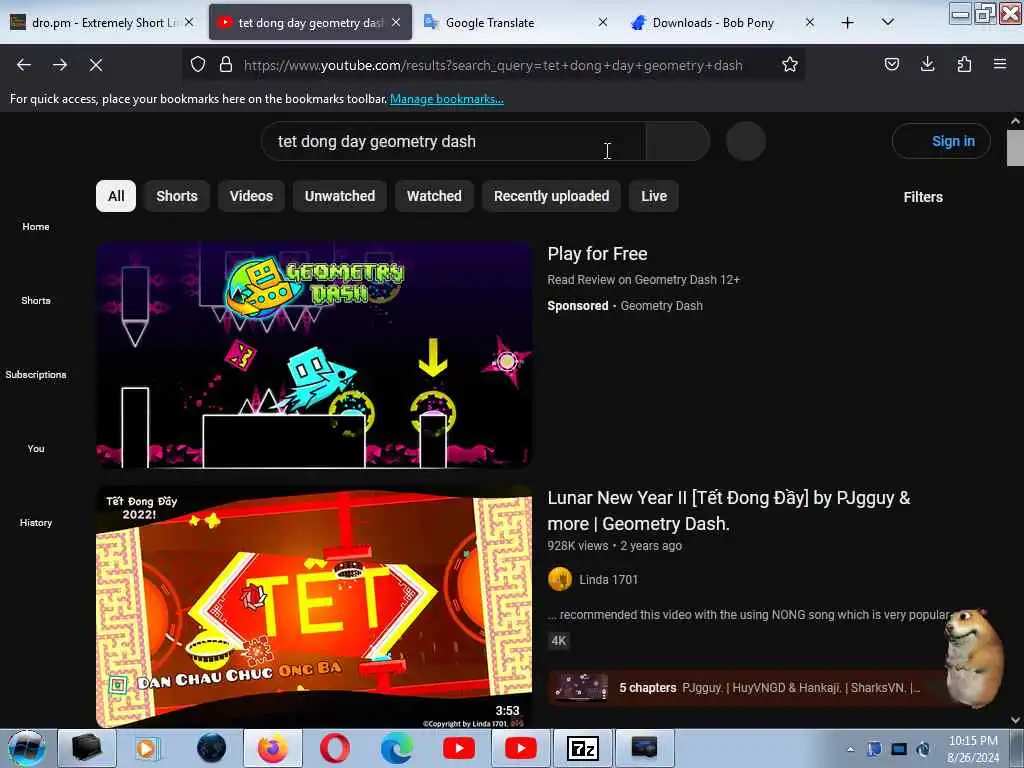This screenshot has width=1024, height=768.
Task: Open Linda 1701 channel name
Action: point(609,580)
